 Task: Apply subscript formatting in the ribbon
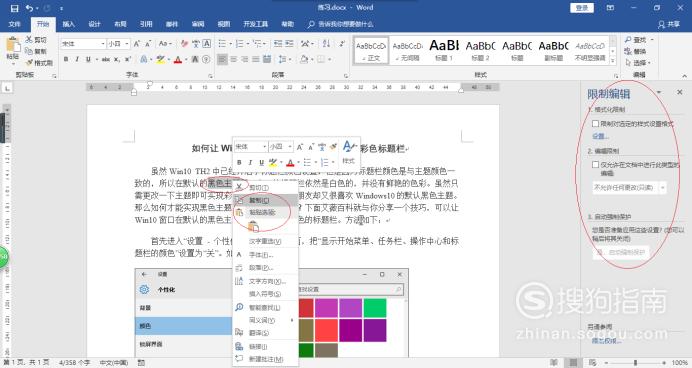[117, 59]
